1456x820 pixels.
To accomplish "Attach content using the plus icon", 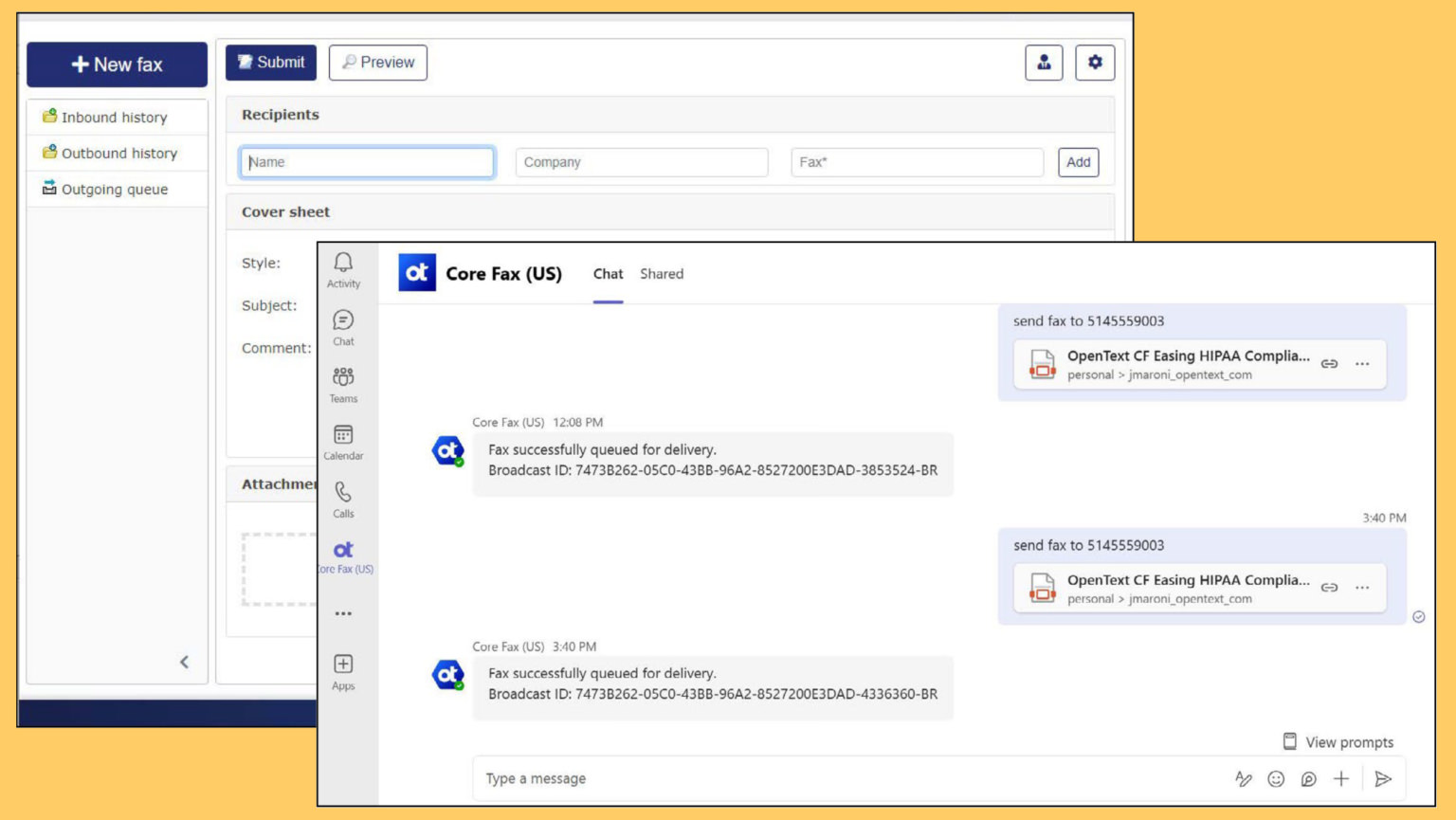I will click(1341, 778).
